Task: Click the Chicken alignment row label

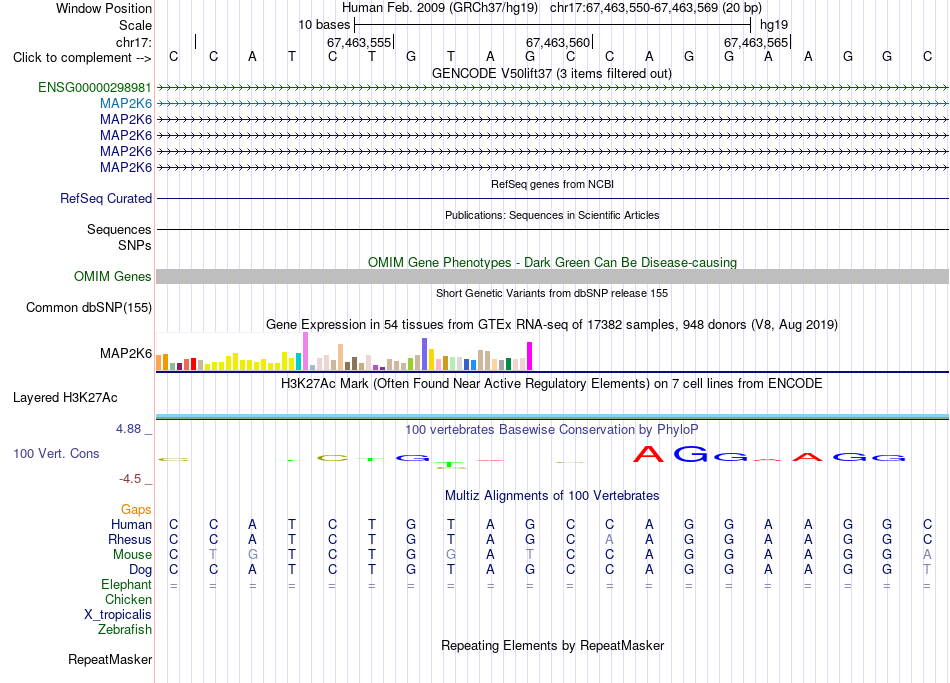Action: pos(128,599)
